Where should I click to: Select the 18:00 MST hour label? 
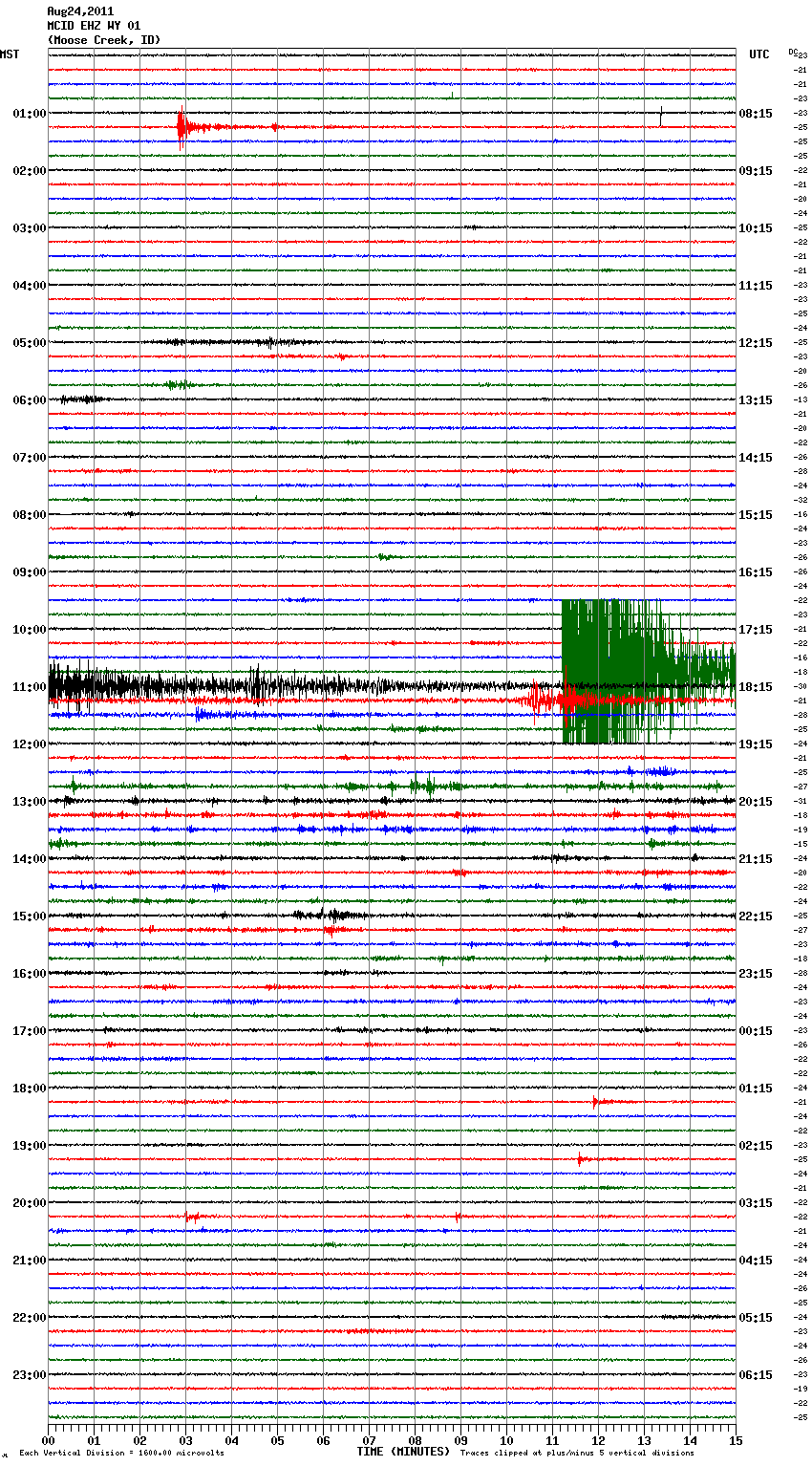[x=29, y=1089]
